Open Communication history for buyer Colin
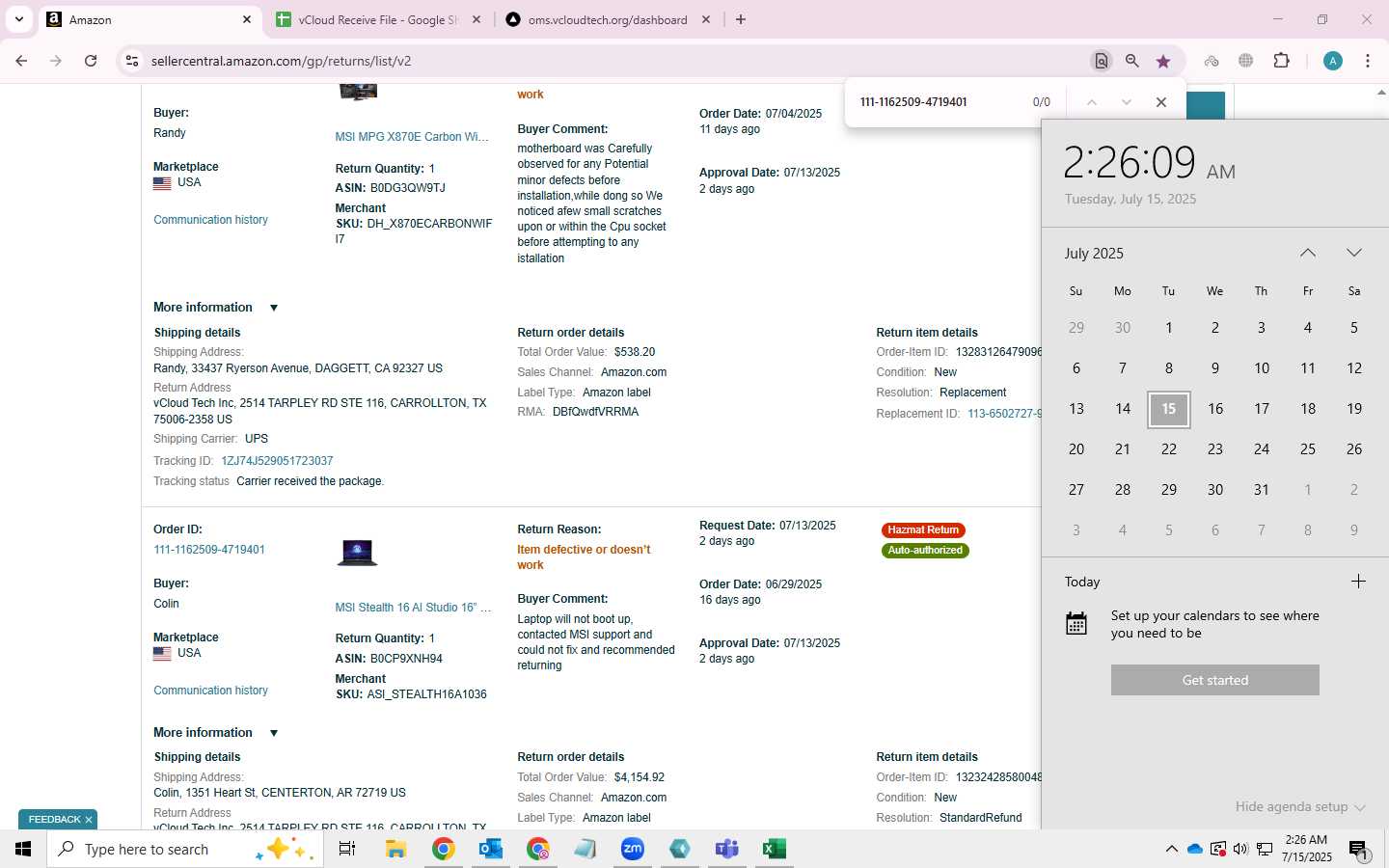Screen dimensions: 1389x868 210,691
